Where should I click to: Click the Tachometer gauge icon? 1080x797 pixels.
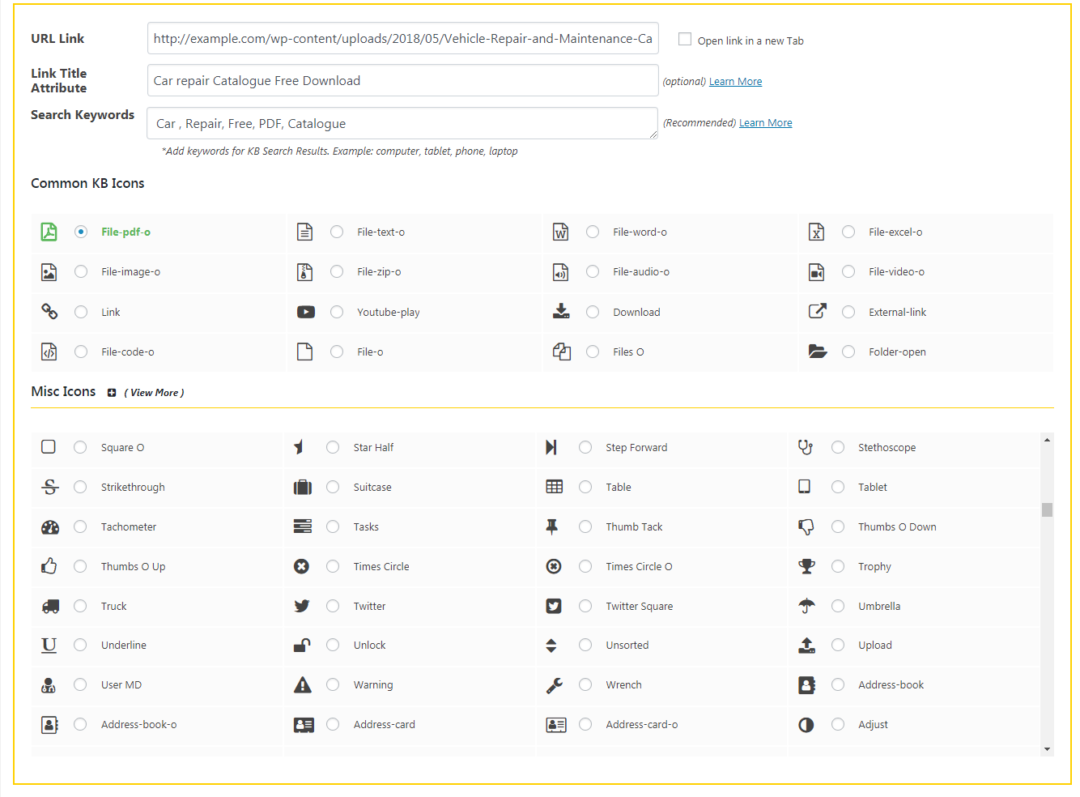(50, 527)
